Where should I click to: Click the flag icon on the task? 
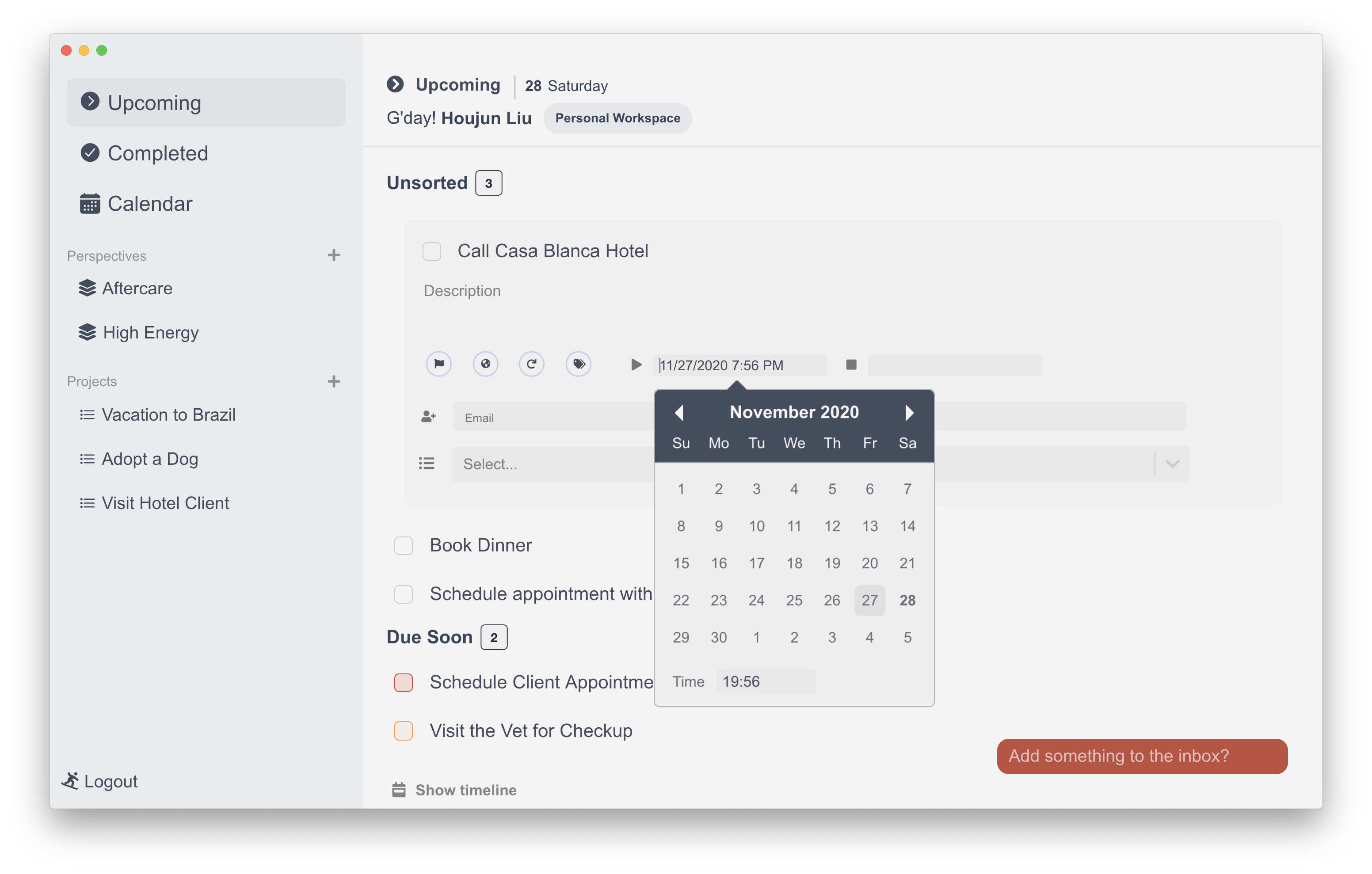pyautogui.click(x=439, y=364)
